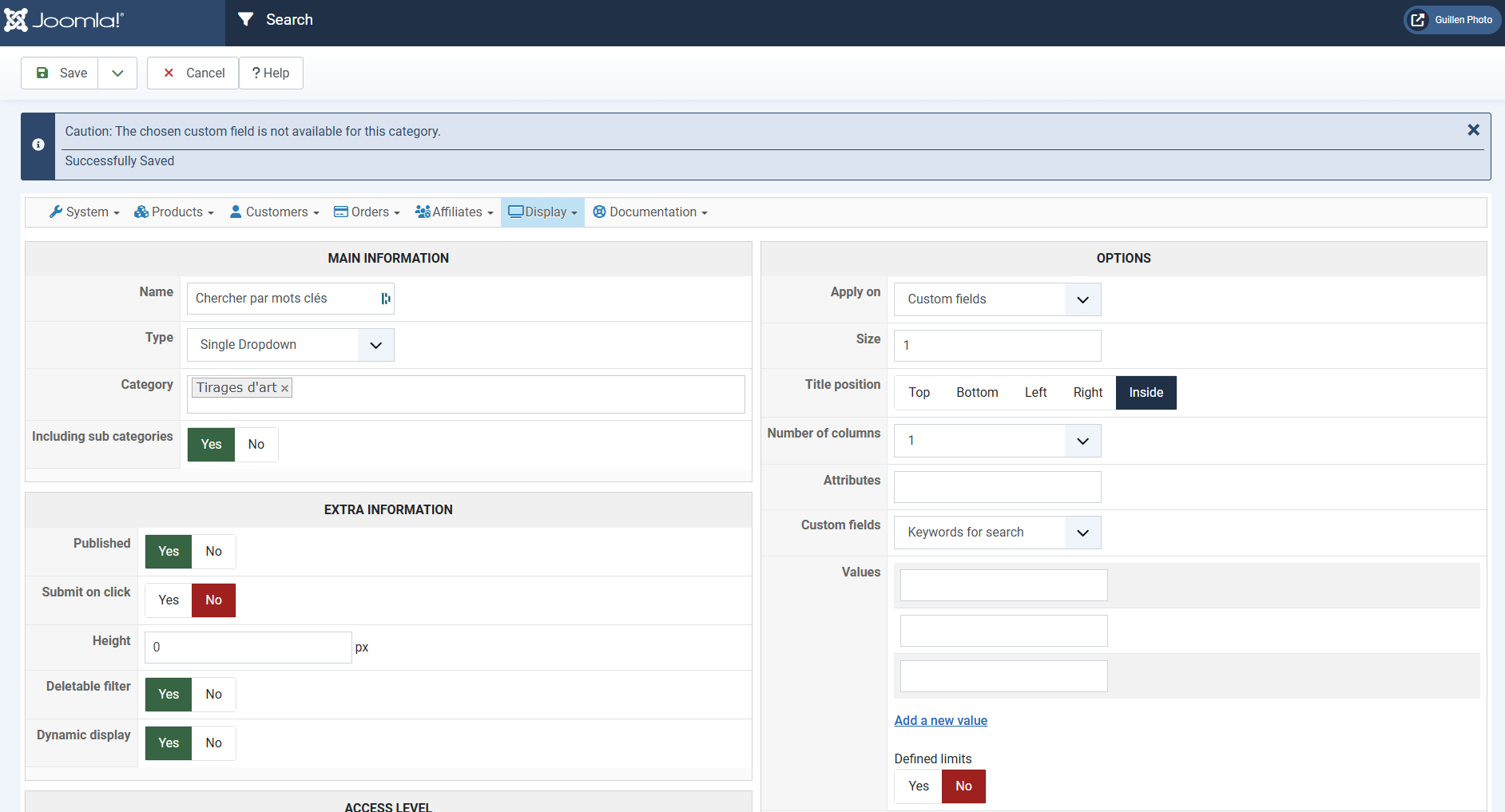Viewport: 1505px width, 812px height.
Task: Click into the Size input field
Action: (998, 346)
